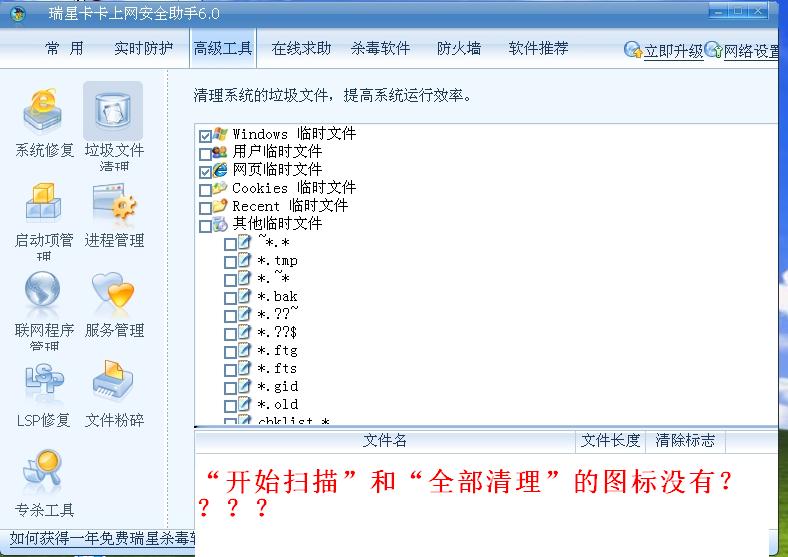Open 在线求助 tab

pyautogui.click(x=301, y=48)
